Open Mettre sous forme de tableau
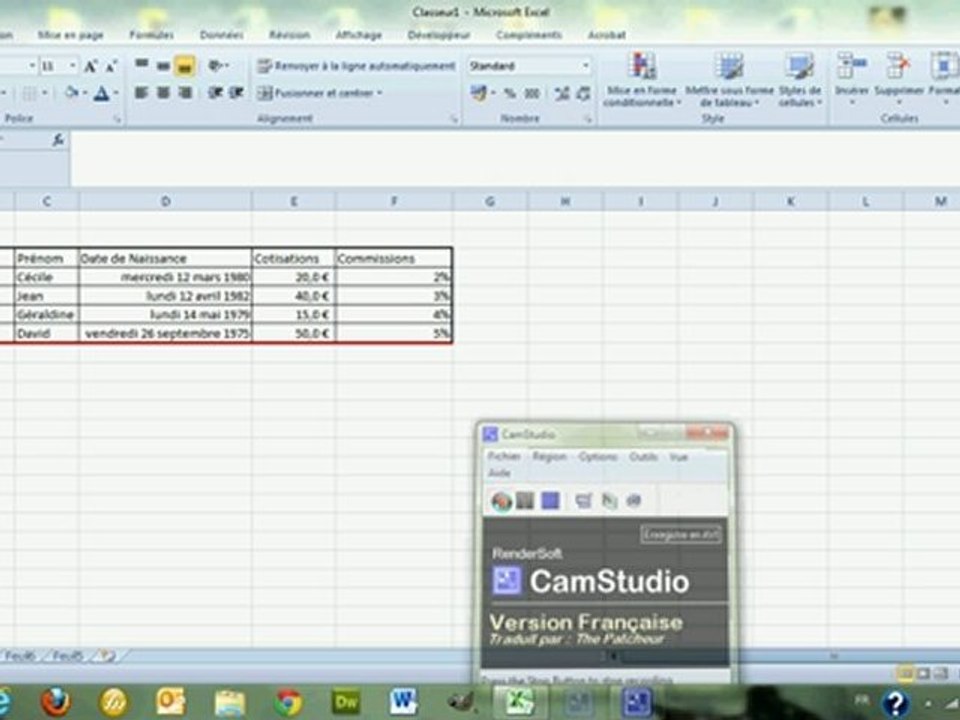The width and height of the screenshot is (960, 720). tap(729, 80)
